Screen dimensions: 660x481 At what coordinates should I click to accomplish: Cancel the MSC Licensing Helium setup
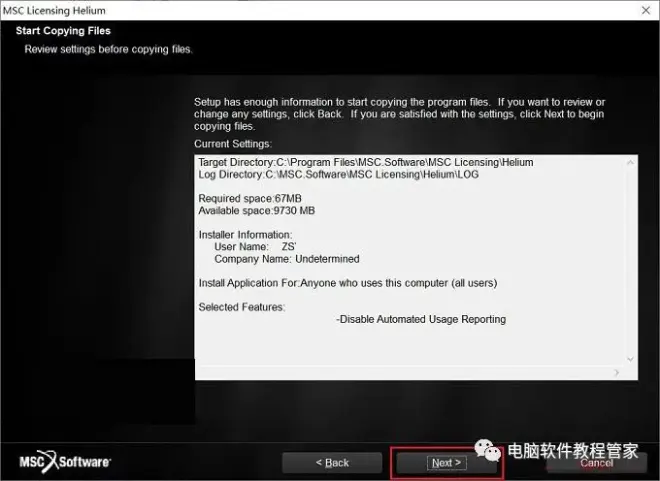tap(596, 463)
